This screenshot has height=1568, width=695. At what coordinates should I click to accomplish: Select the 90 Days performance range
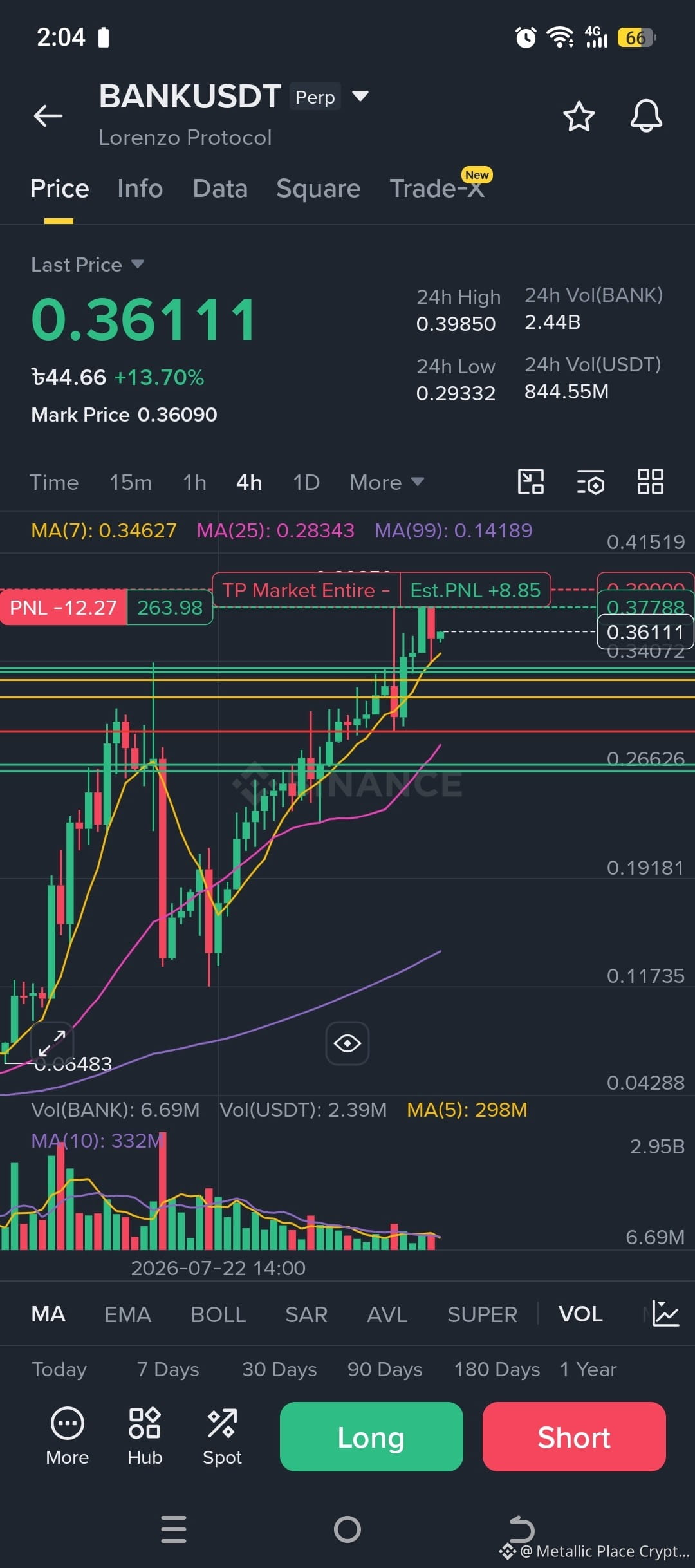385,1369
